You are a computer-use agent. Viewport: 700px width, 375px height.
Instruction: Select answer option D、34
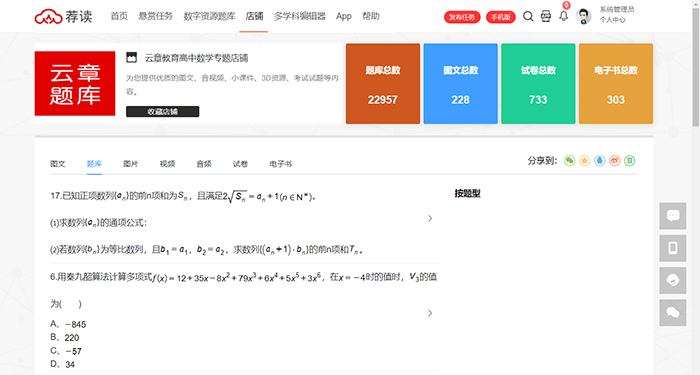62,364
